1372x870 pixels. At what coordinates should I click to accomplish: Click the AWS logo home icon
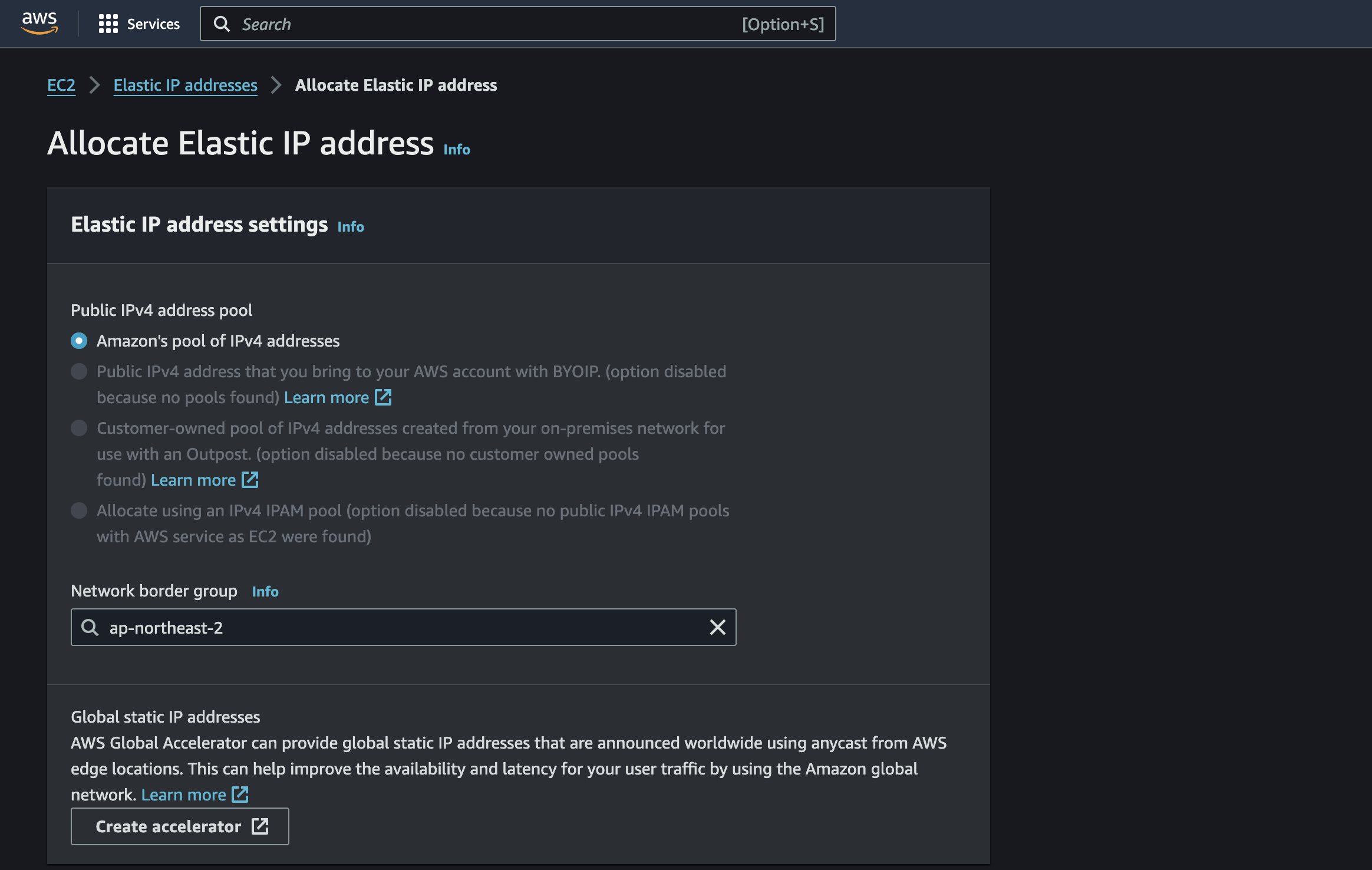(x=39, y=23)
